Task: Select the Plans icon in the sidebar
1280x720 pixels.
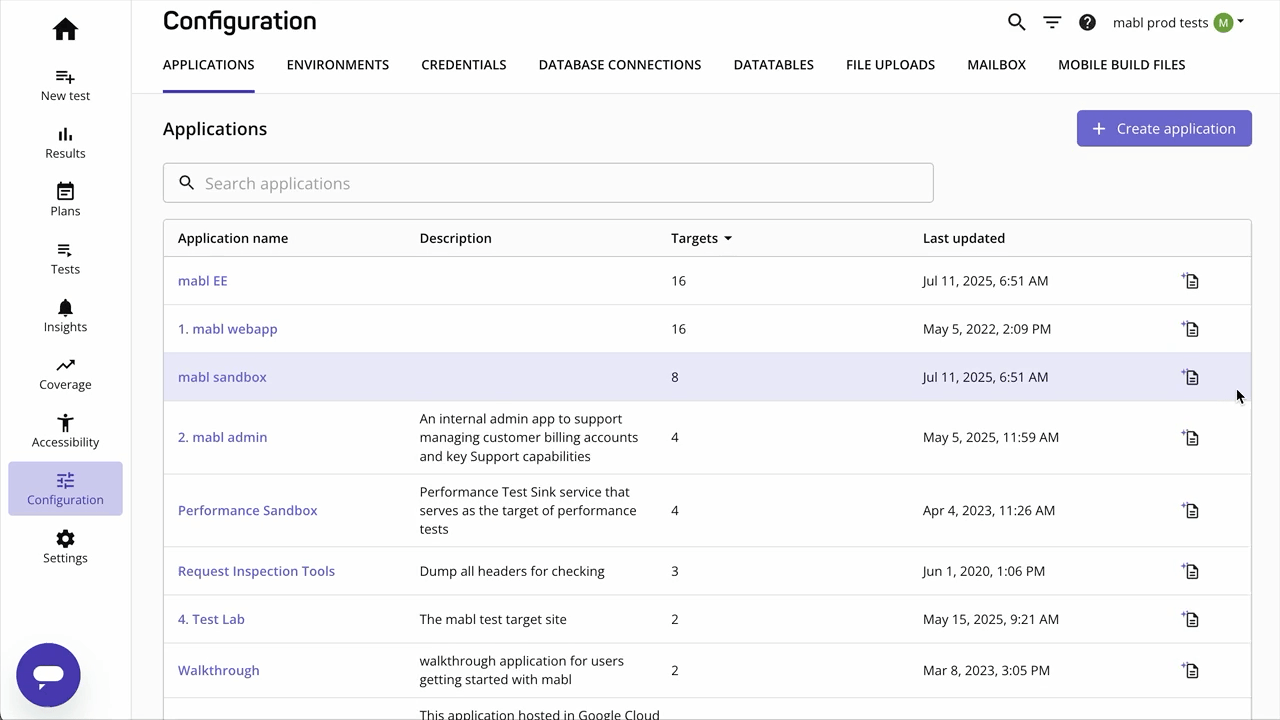Action: [65, 198]
